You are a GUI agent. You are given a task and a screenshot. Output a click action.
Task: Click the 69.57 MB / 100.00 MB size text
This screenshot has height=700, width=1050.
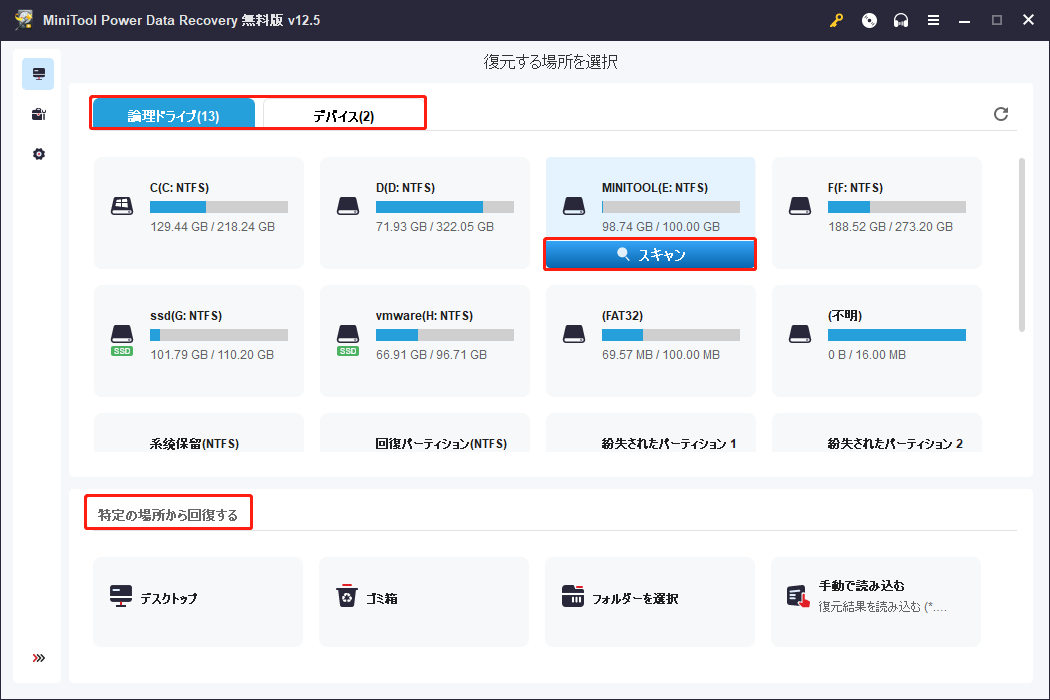661,354
